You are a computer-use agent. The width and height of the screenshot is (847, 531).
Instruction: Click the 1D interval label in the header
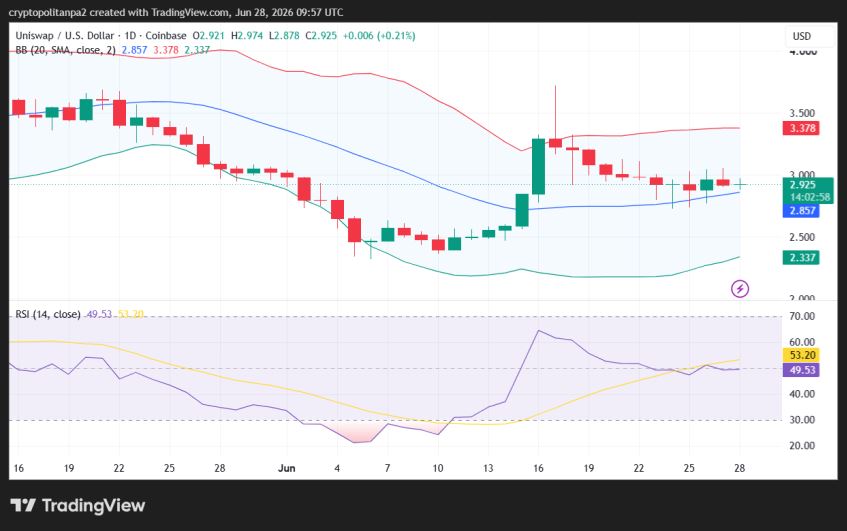coord(130,36)
